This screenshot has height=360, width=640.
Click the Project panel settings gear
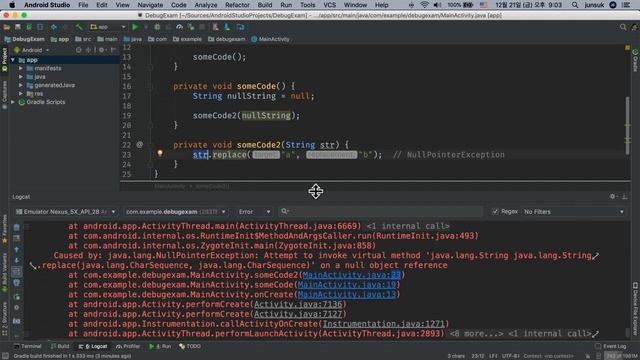[101, 50]
